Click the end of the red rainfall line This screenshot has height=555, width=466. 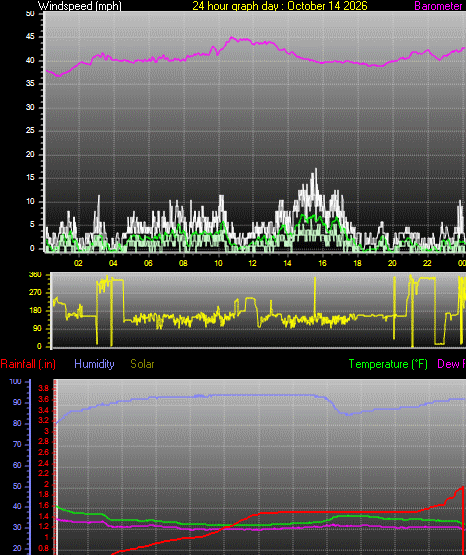[463, 488]
